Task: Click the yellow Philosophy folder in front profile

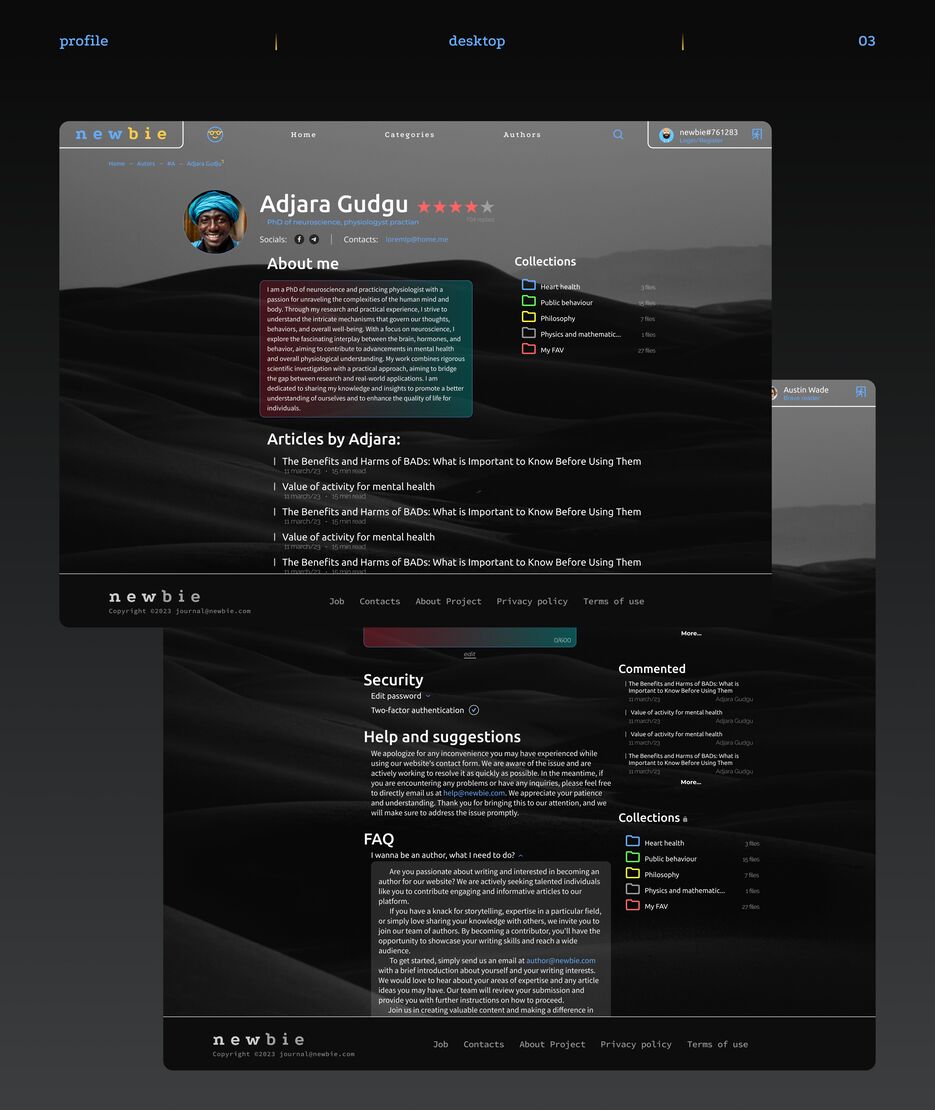Action: [x=529, y=317]
